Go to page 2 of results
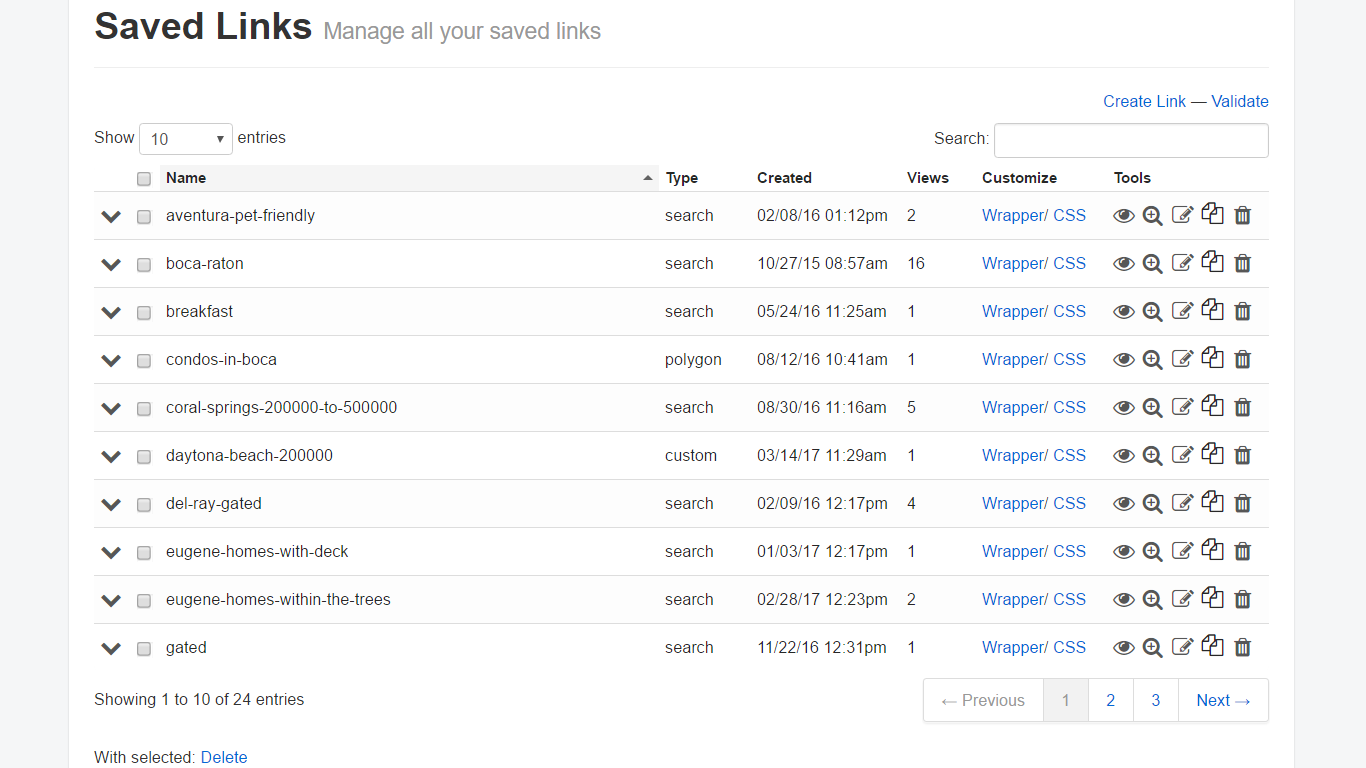The image size is (1366, 768). tap(1110, 700)
